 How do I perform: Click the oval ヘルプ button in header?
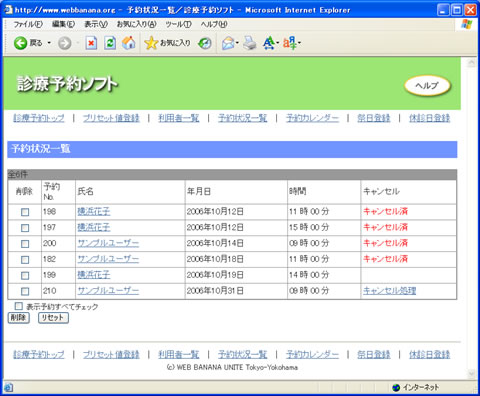pos(427,86)
